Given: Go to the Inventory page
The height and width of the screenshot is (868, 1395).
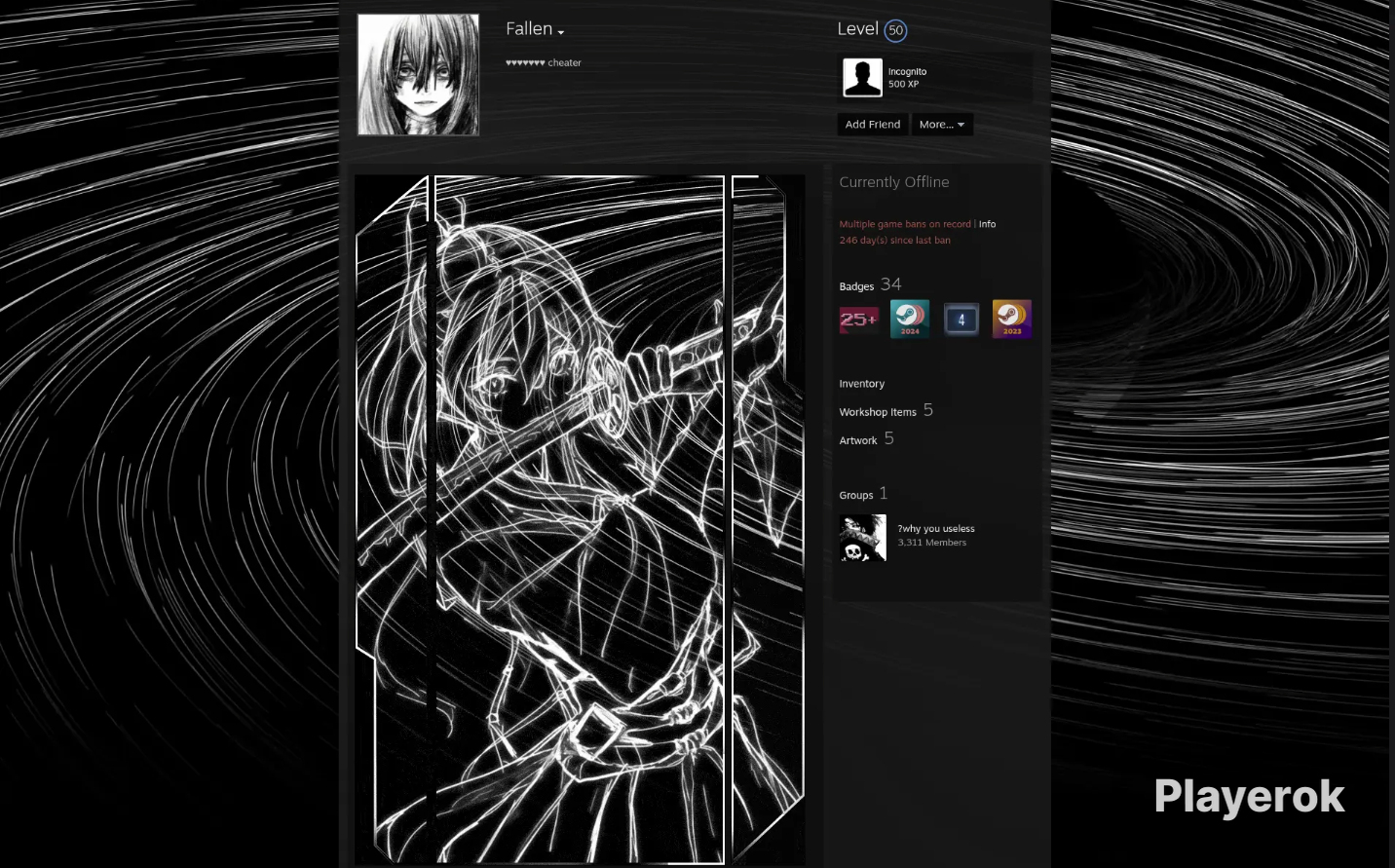Looking at the screenshot, I should (862, 384).
